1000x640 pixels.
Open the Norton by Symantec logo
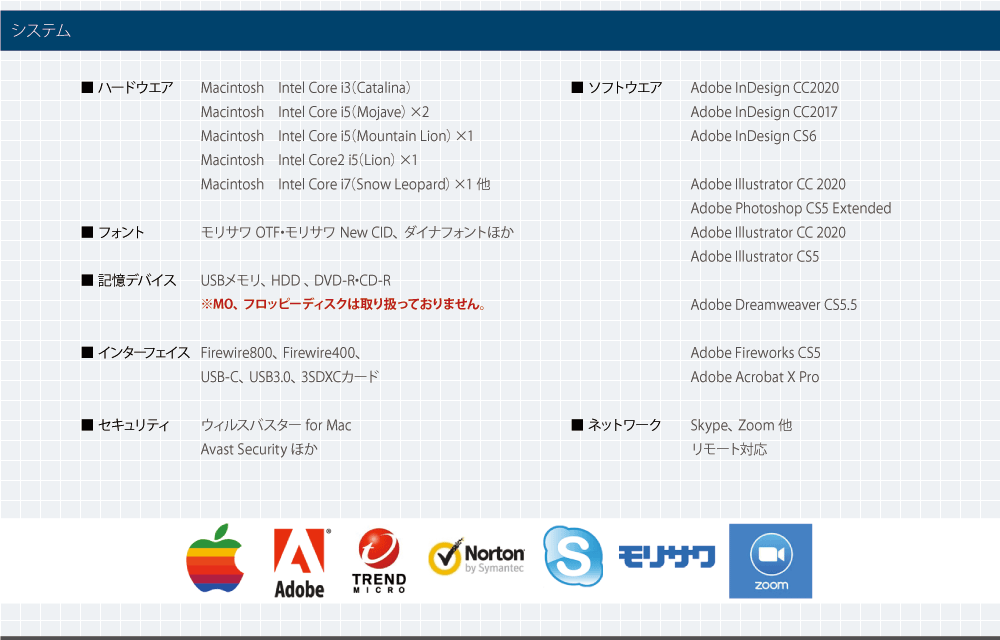(478, 556)
